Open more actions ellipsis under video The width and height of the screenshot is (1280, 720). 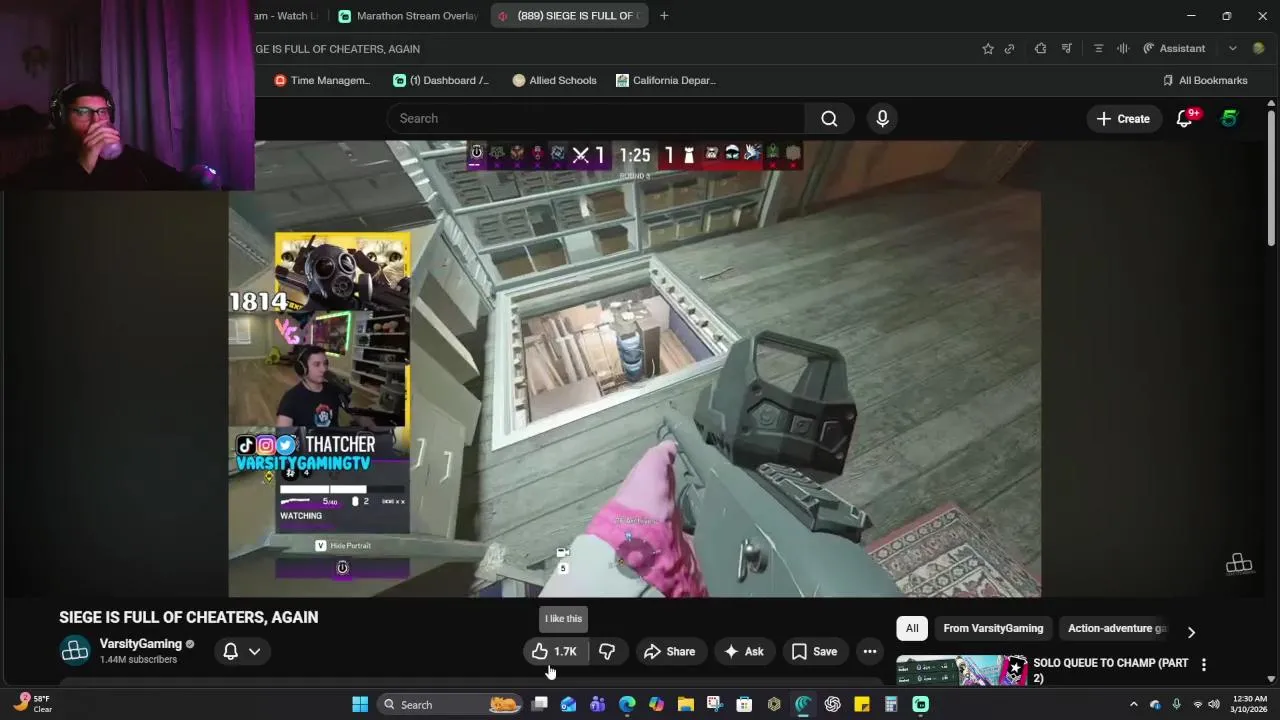pyautogui.click(x=870, y=651)
